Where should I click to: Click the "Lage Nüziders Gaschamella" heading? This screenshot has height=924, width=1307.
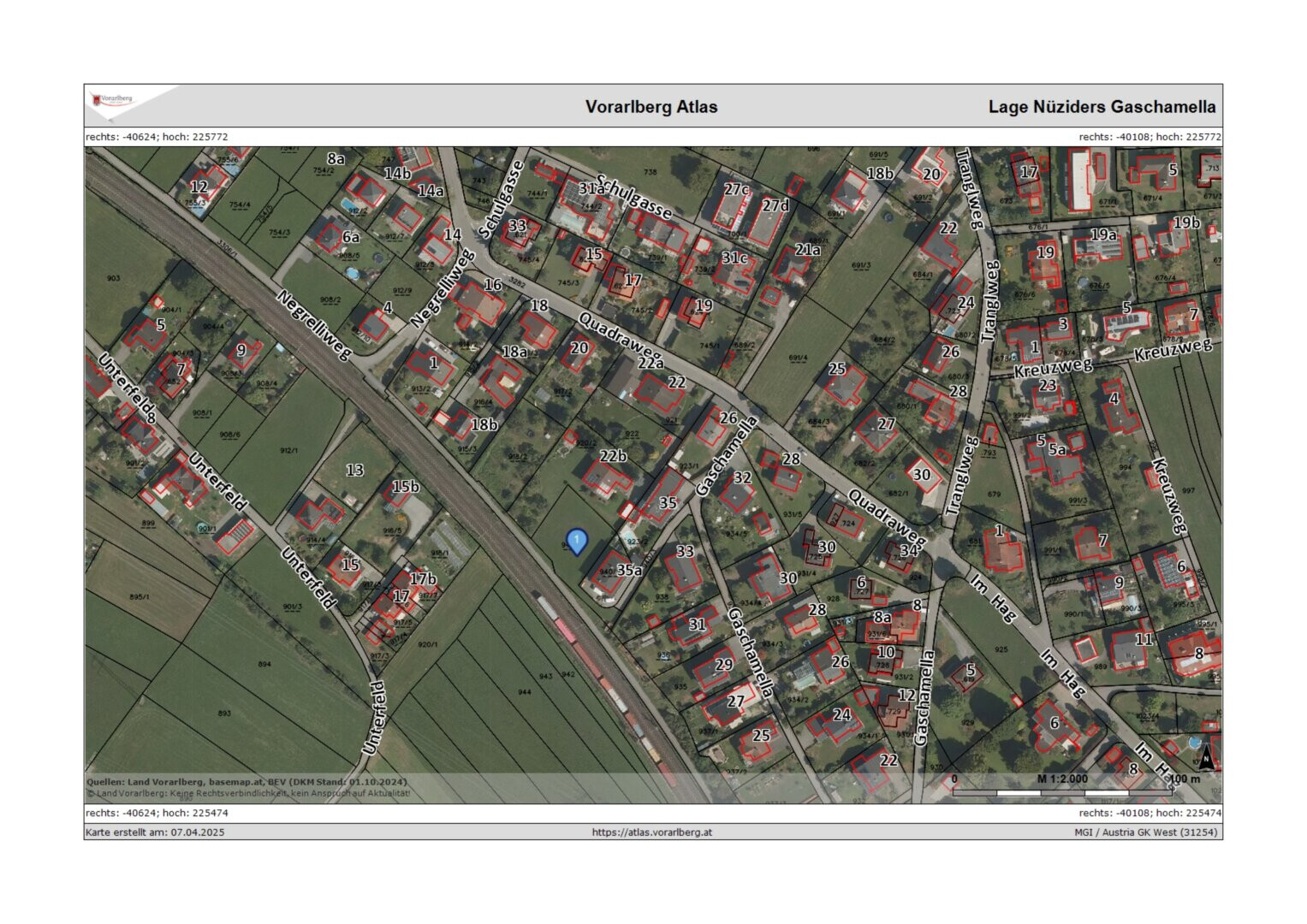pos(1101,107)
